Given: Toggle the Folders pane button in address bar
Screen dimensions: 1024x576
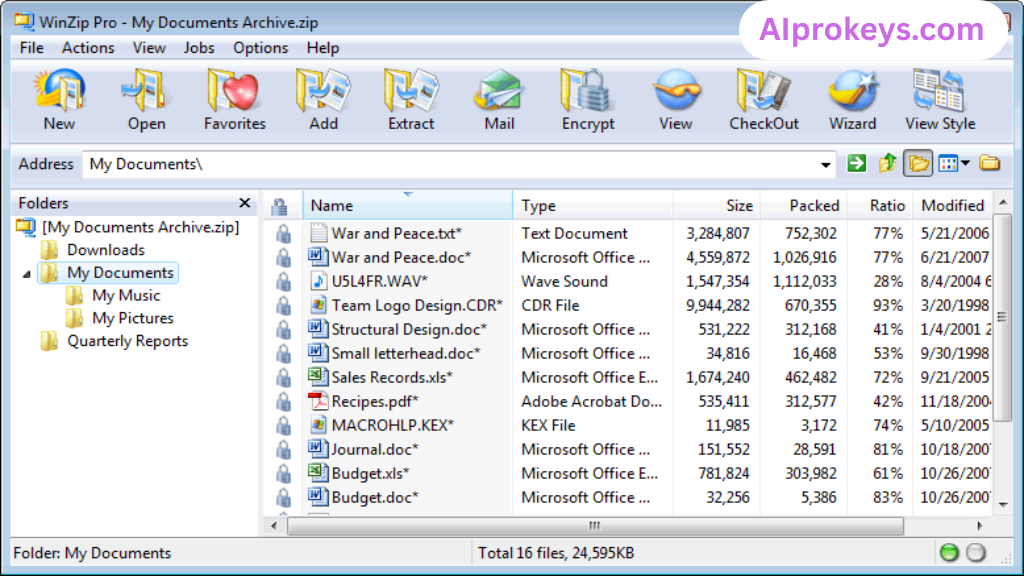Looking at the screenshot, I should [918, 163].
